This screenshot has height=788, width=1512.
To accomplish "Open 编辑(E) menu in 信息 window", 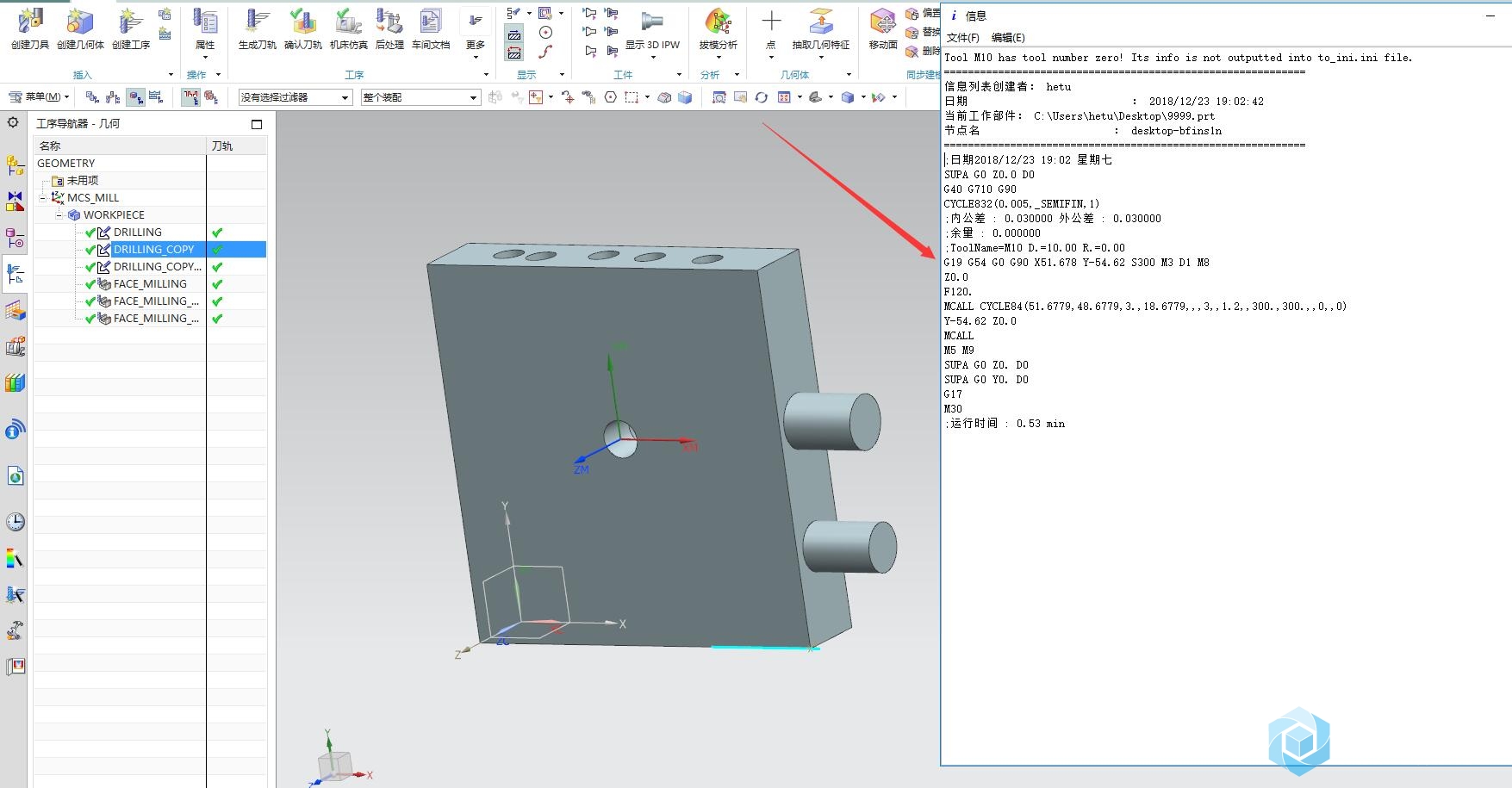I will (x=1008, y=38).
